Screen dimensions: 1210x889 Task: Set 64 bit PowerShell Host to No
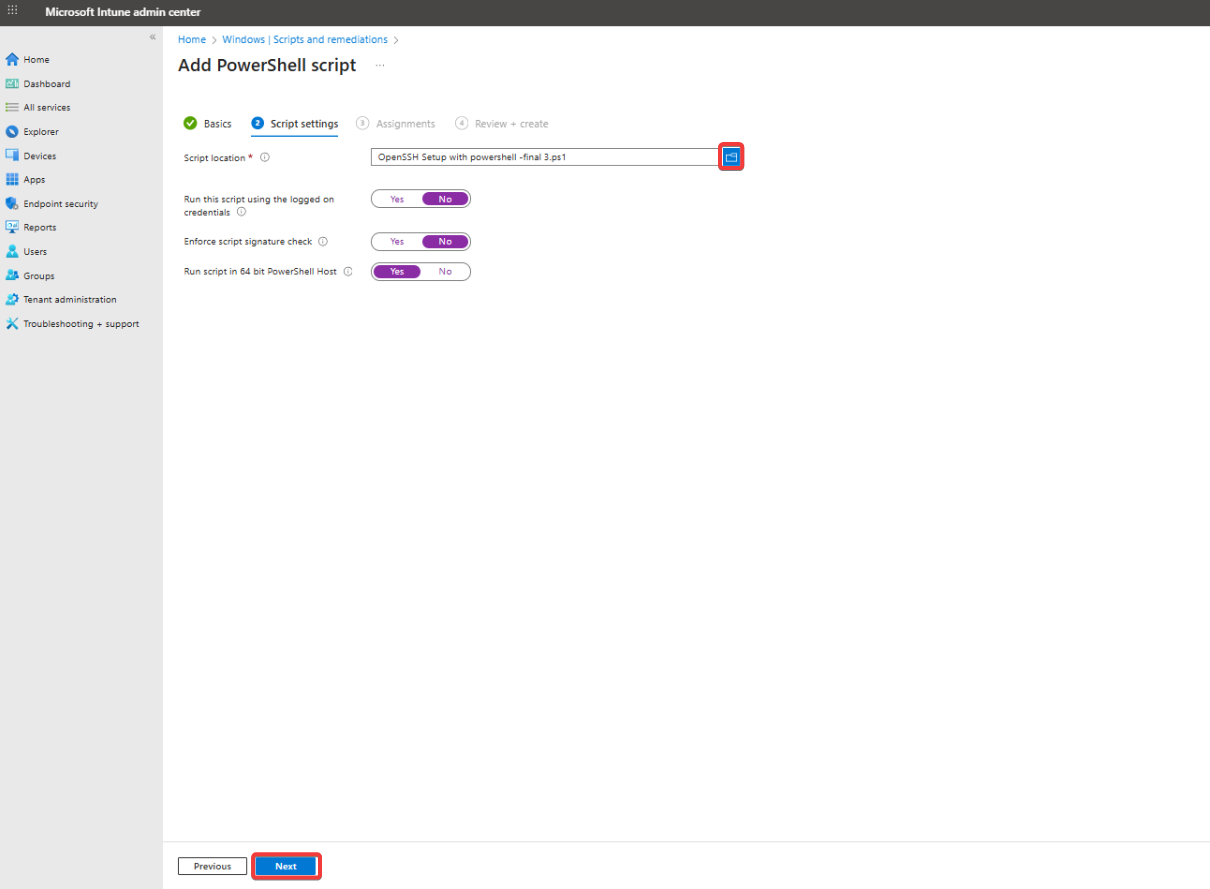coord(445,272)
